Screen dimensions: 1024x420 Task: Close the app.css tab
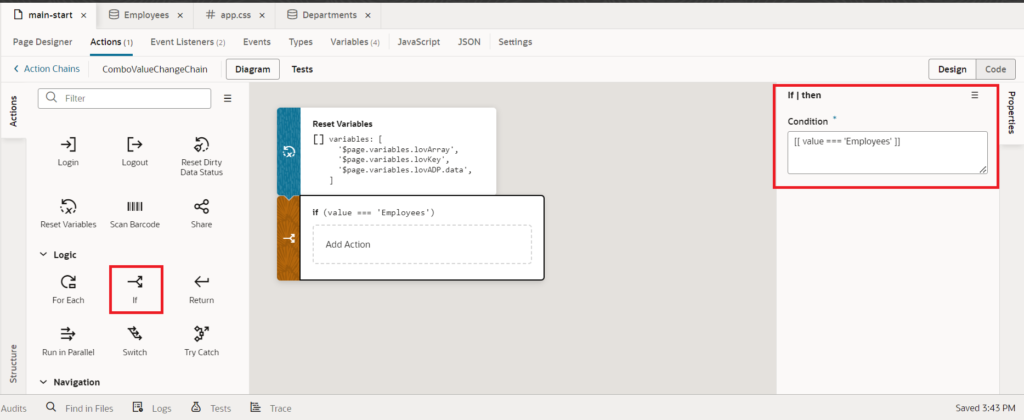(x=261, y=15)
